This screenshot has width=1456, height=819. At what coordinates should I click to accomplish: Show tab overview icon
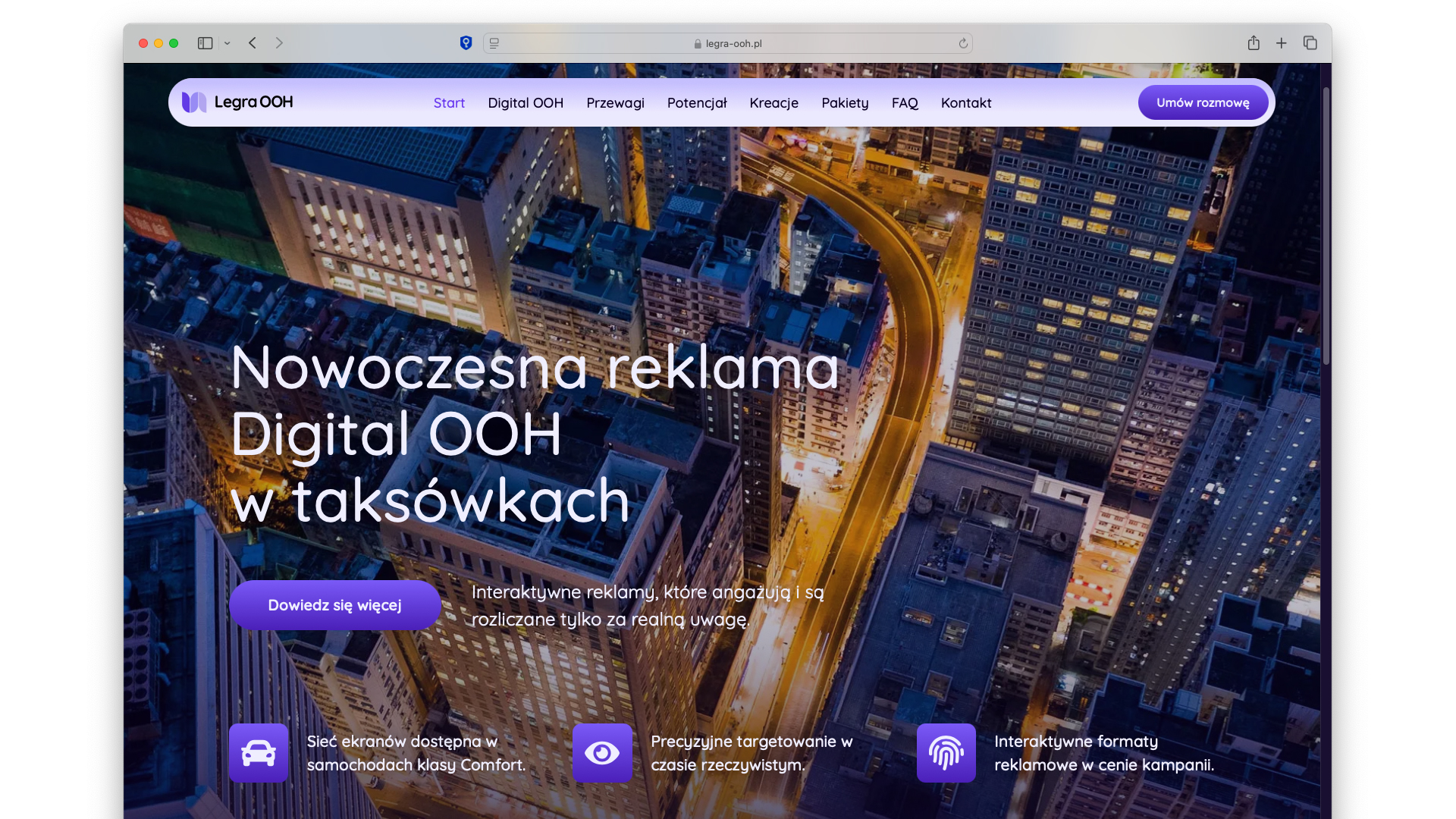[1310, 43]
